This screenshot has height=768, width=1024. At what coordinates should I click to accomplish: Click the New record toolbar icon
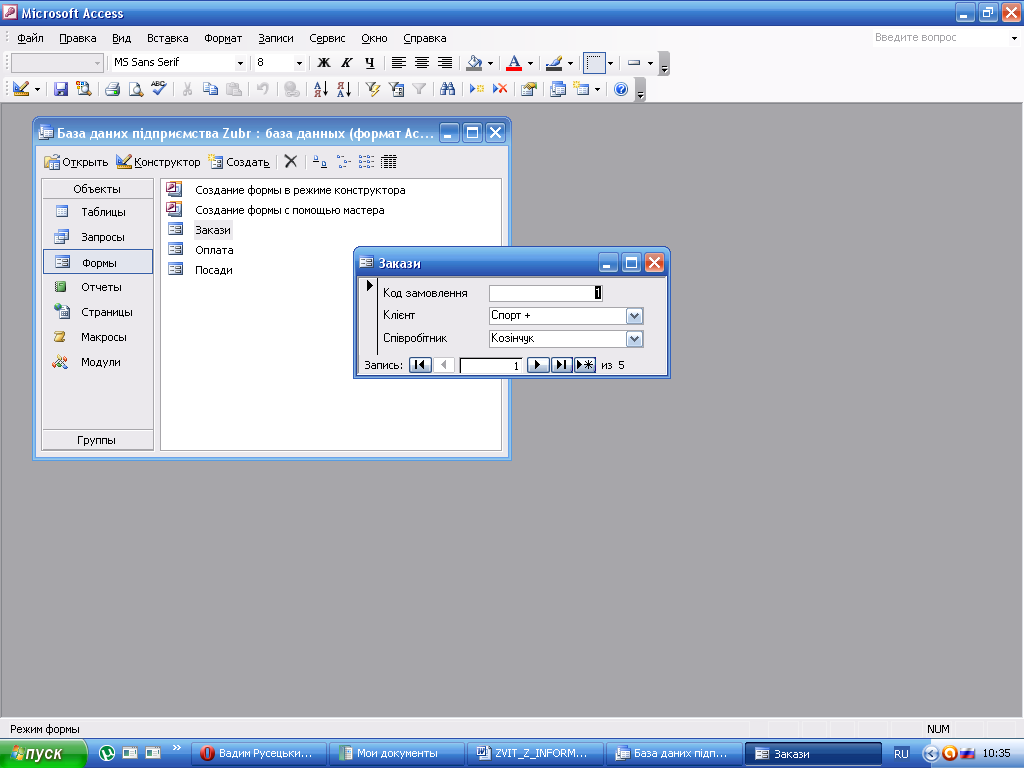pyautogui.click(x=477, y=89)
